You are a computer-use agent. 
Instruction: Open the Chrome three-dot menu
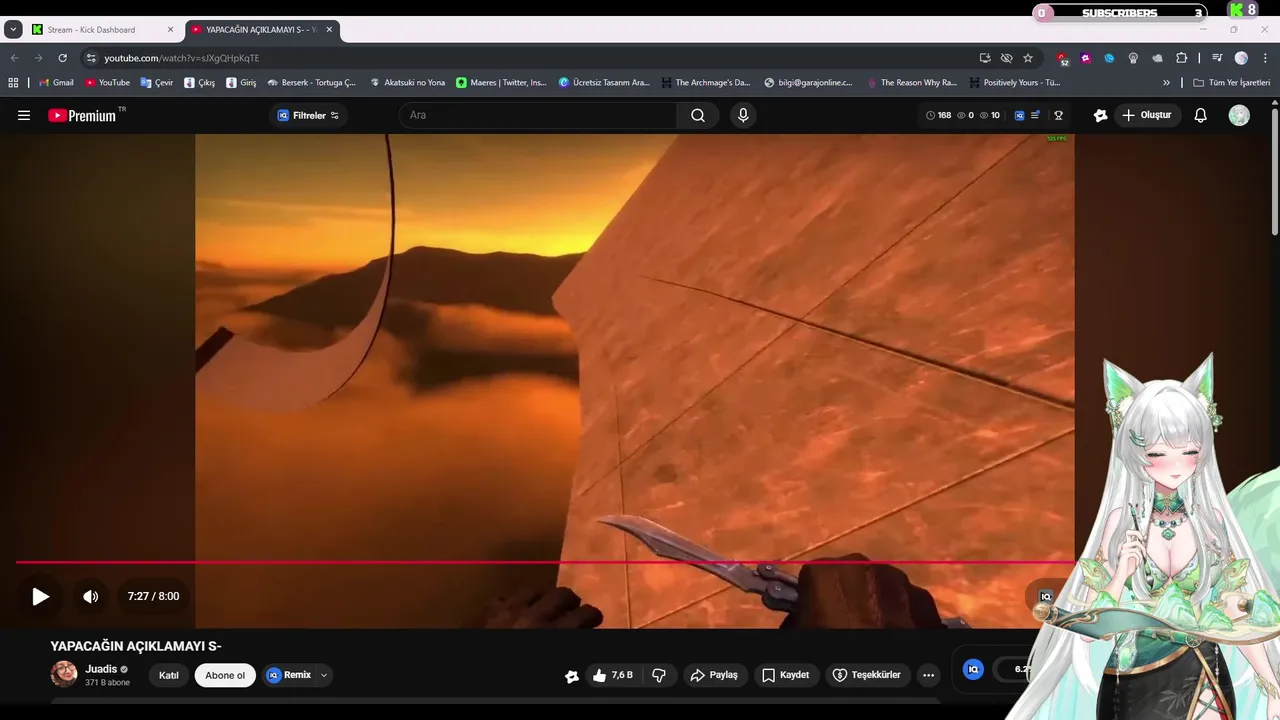tap(1266, 58)
